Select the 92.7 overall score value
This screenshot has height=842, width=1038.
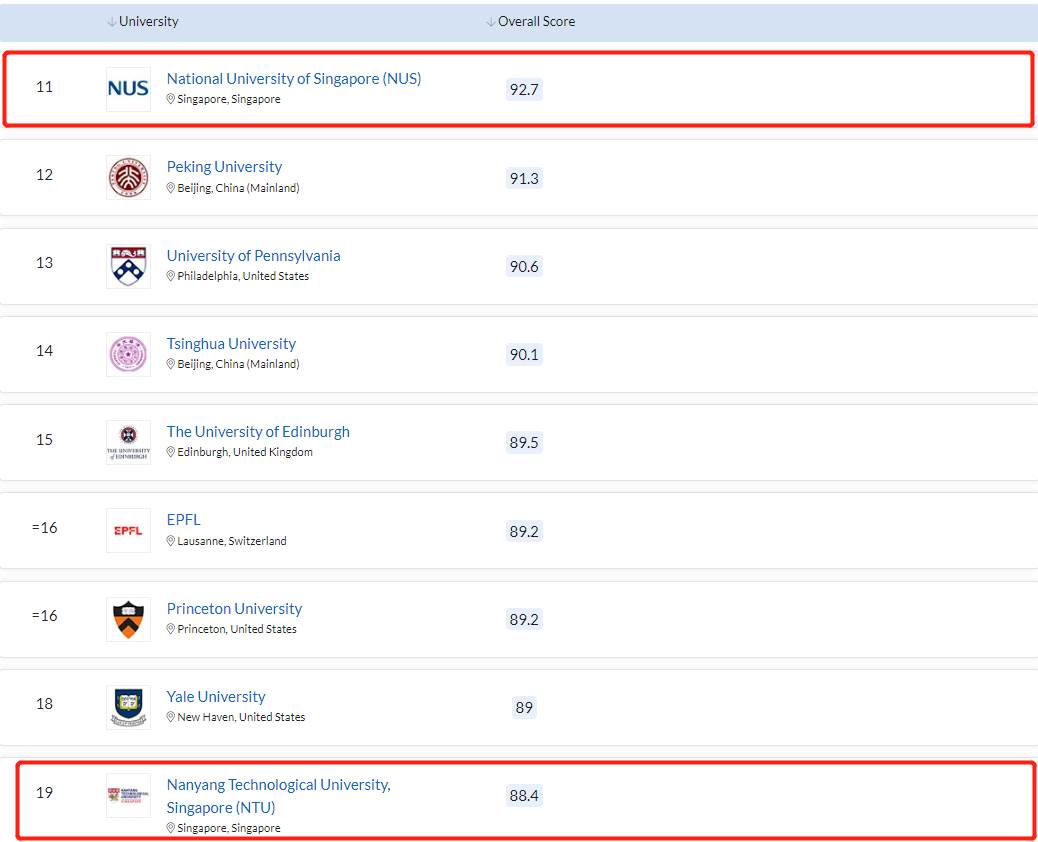524,89
